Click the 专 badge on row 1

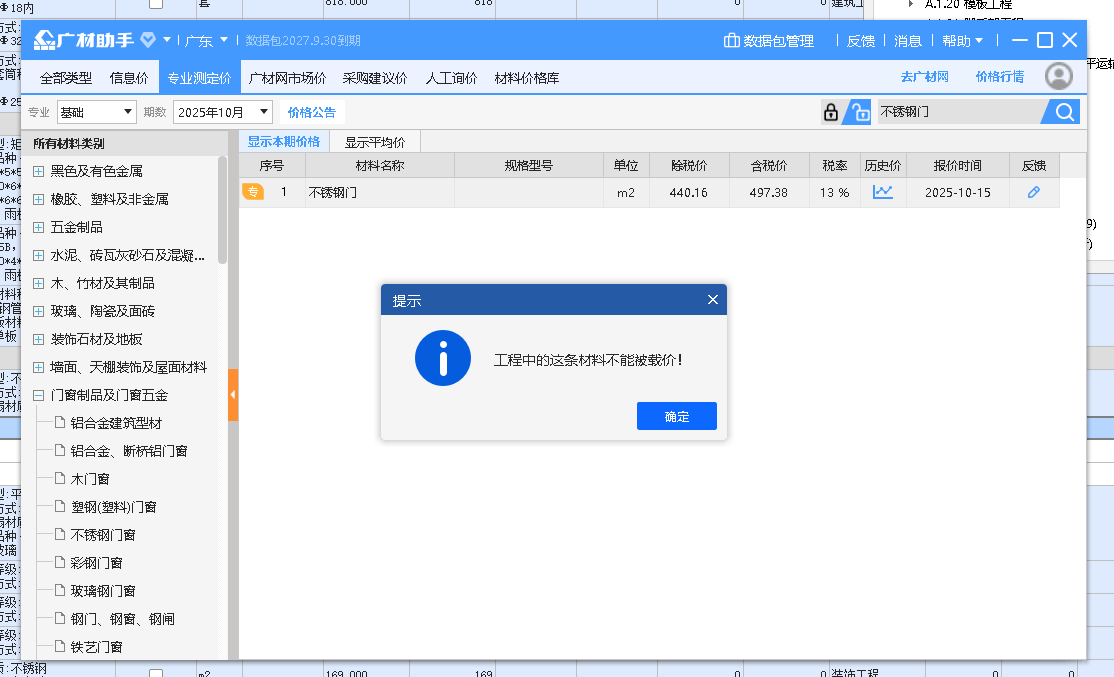pos(253,192)
